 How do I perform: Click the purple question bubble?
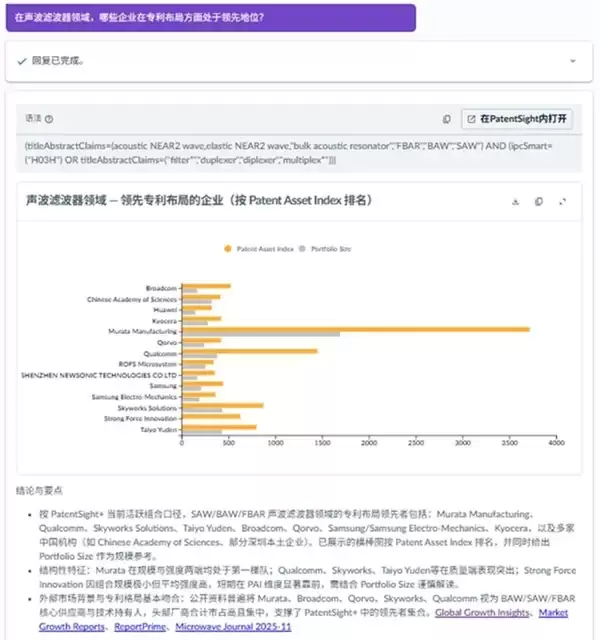point(211,18)
